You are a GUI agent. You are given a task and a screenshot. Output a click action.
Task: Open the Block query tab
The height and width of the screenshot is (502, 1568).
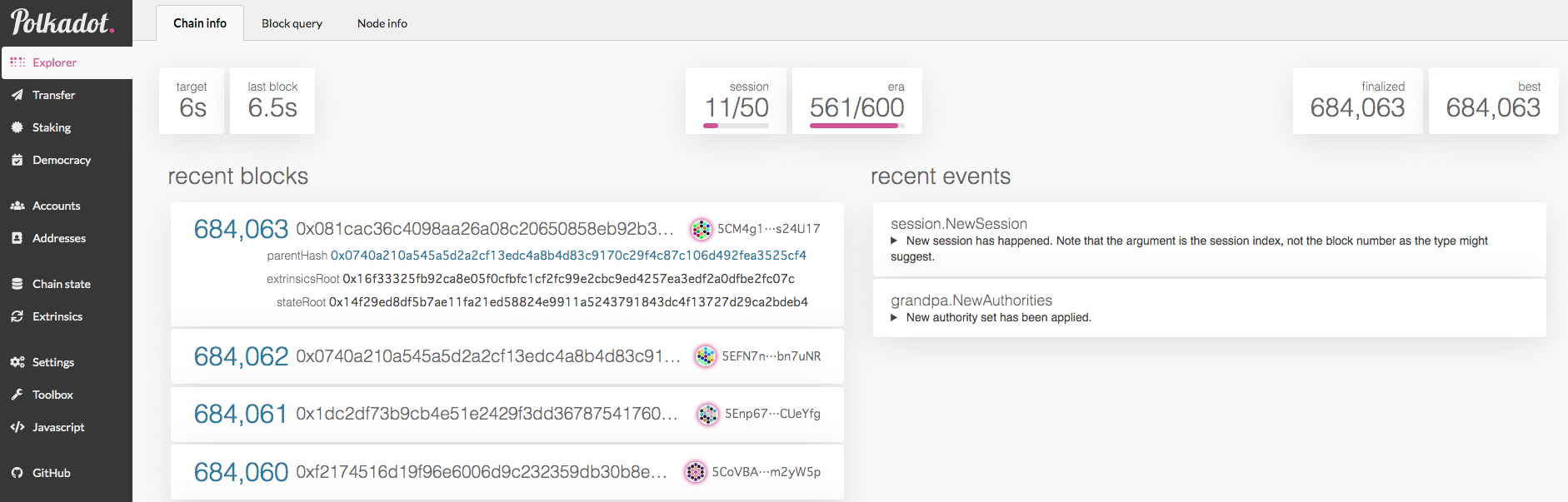(x=292, y=23)
